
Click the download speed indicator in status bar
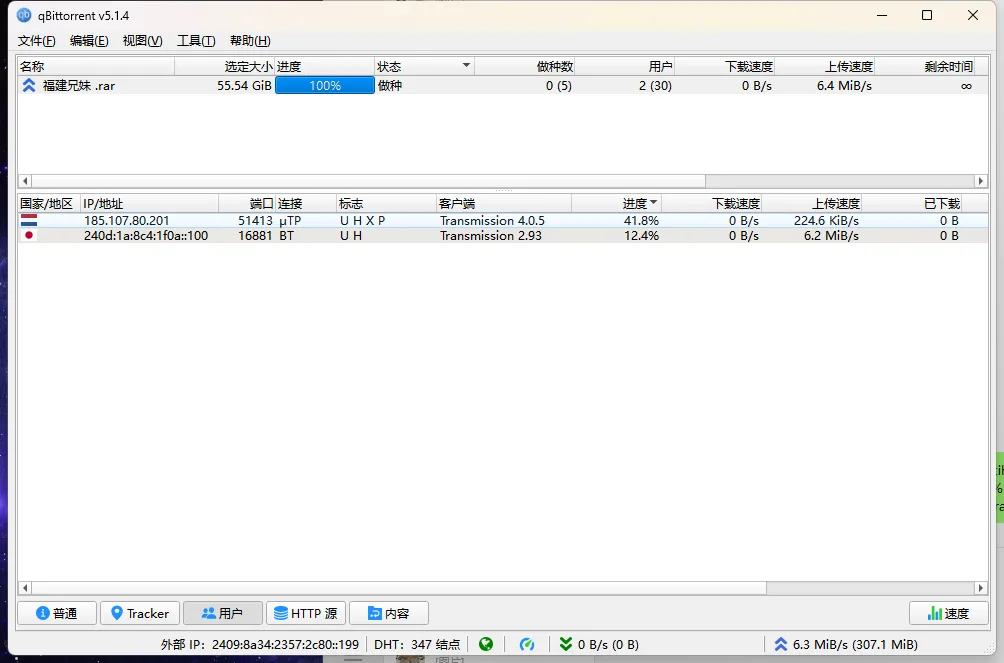[x=599, y=645]
